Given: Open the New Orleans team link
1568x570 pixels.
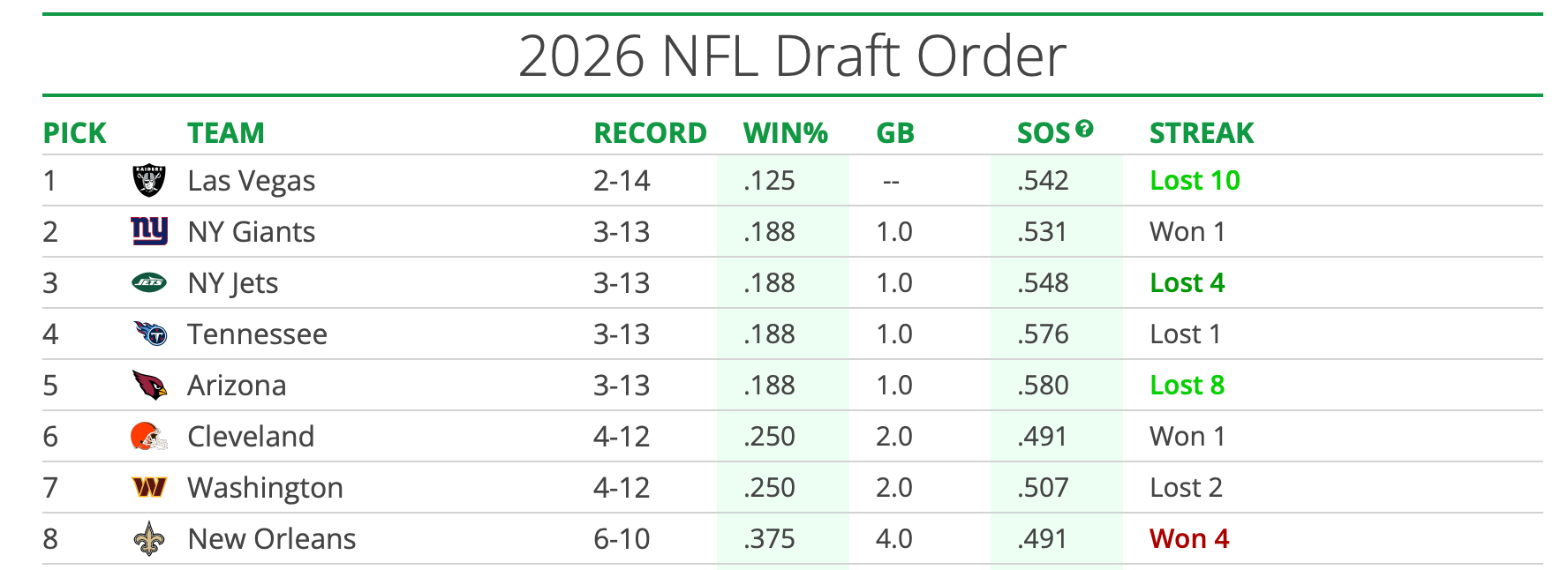Looking at the screenshot, I should tap(271, 539).
